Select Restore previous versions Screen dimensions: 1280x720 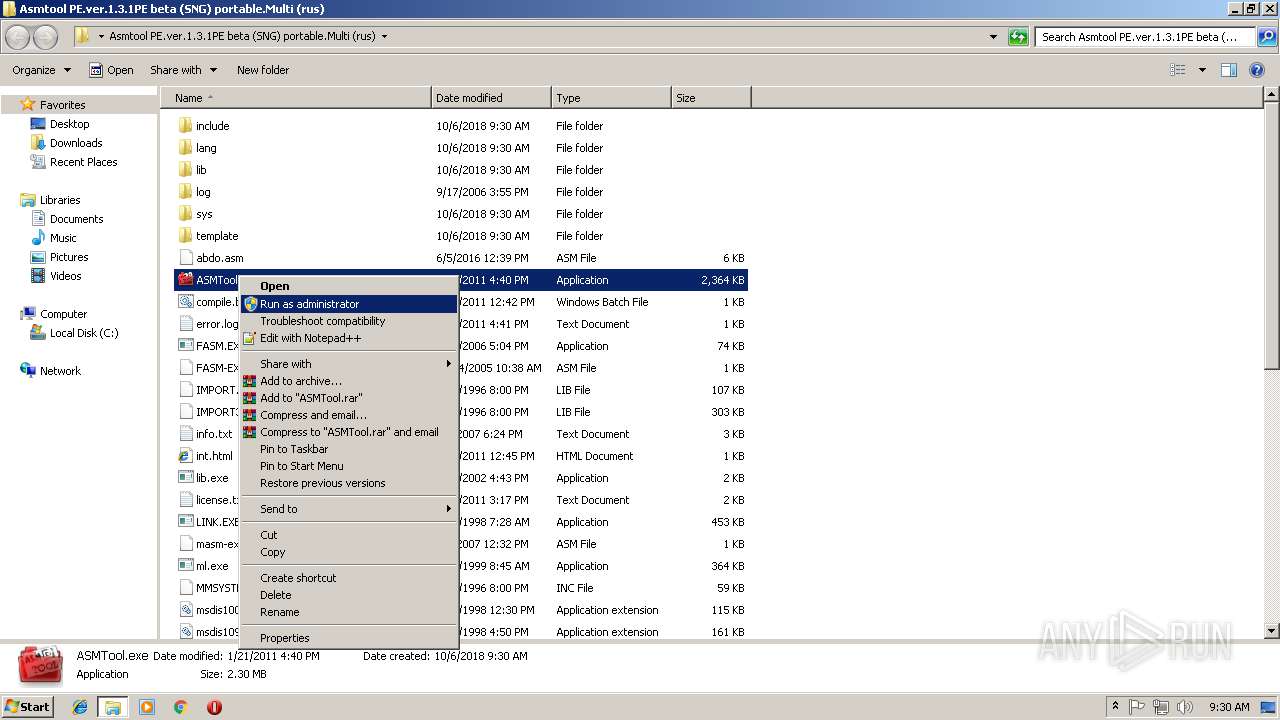click(349, 483)
